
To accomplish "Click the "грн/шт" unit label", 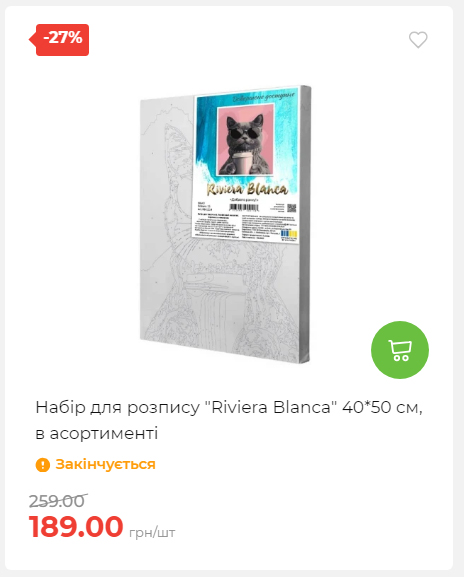I will point(152,532).
